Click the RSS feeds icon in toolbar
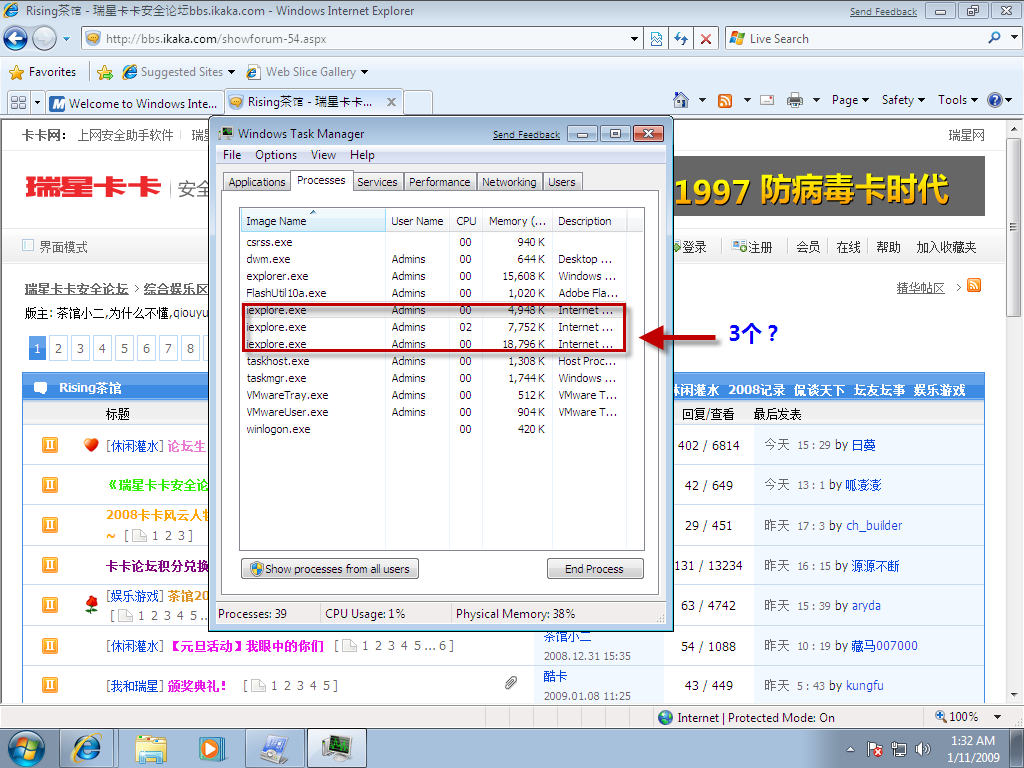Viewport: 1024px width, 768px height. click(725, 100)
